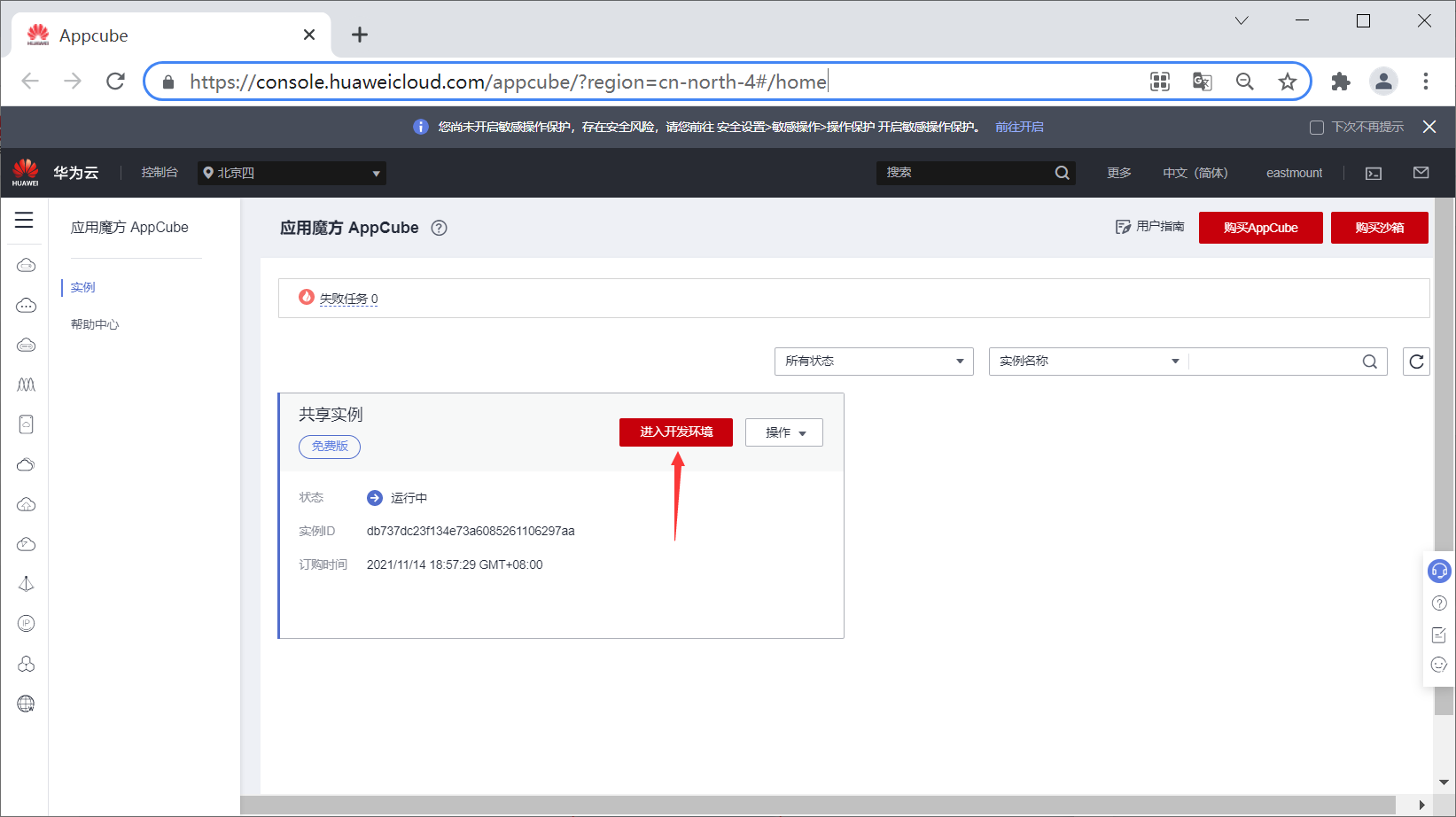Open the customer service headset icon

pos(1439,571)
